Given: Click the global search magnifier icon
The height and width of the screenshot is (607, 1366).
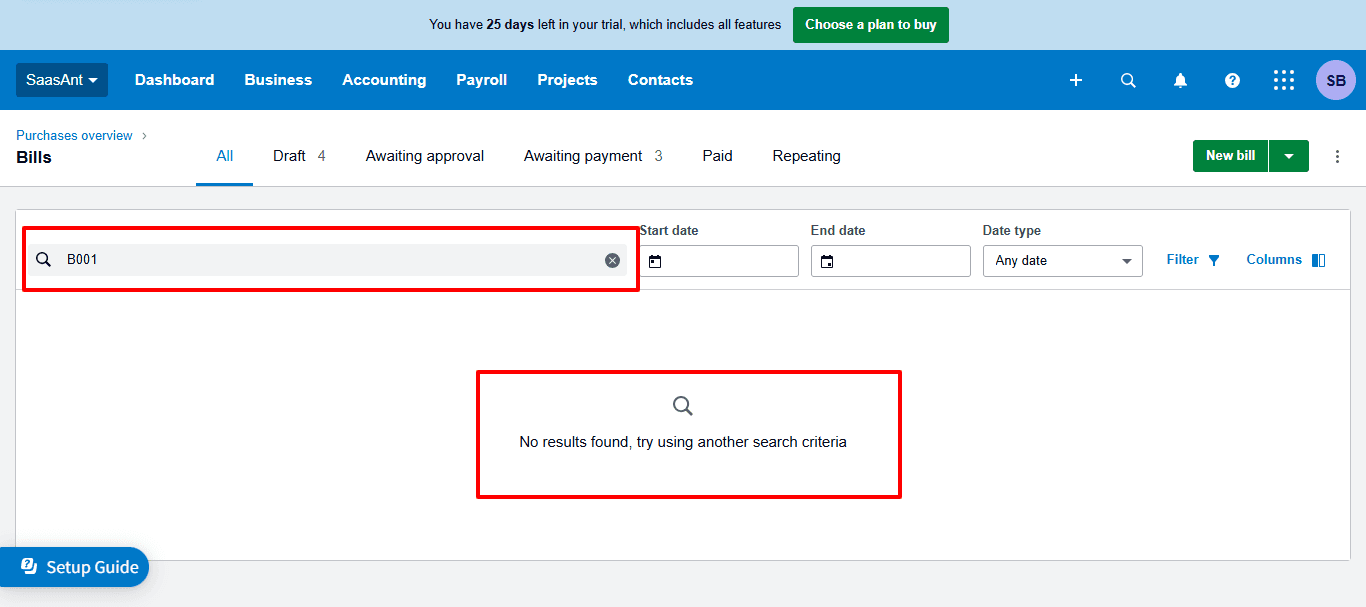Looking at the screenshot, I should pos(1128,80).
